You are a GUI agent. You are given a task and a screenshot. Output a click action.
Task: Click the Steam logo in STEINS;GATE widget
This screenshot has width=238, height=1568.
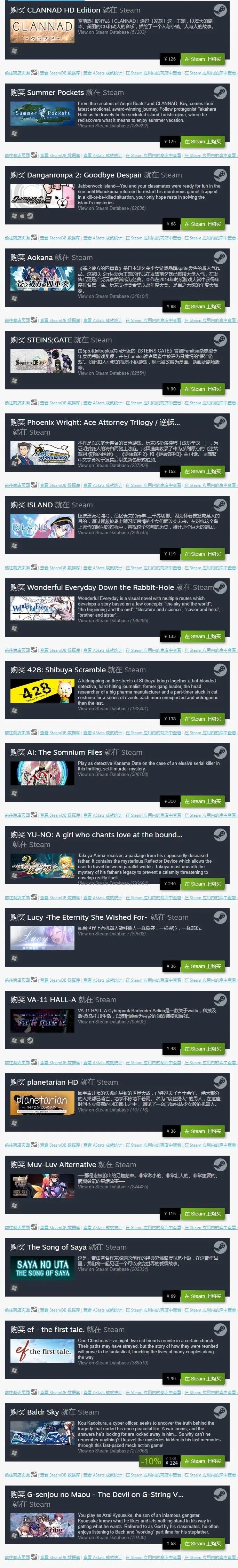220,341
